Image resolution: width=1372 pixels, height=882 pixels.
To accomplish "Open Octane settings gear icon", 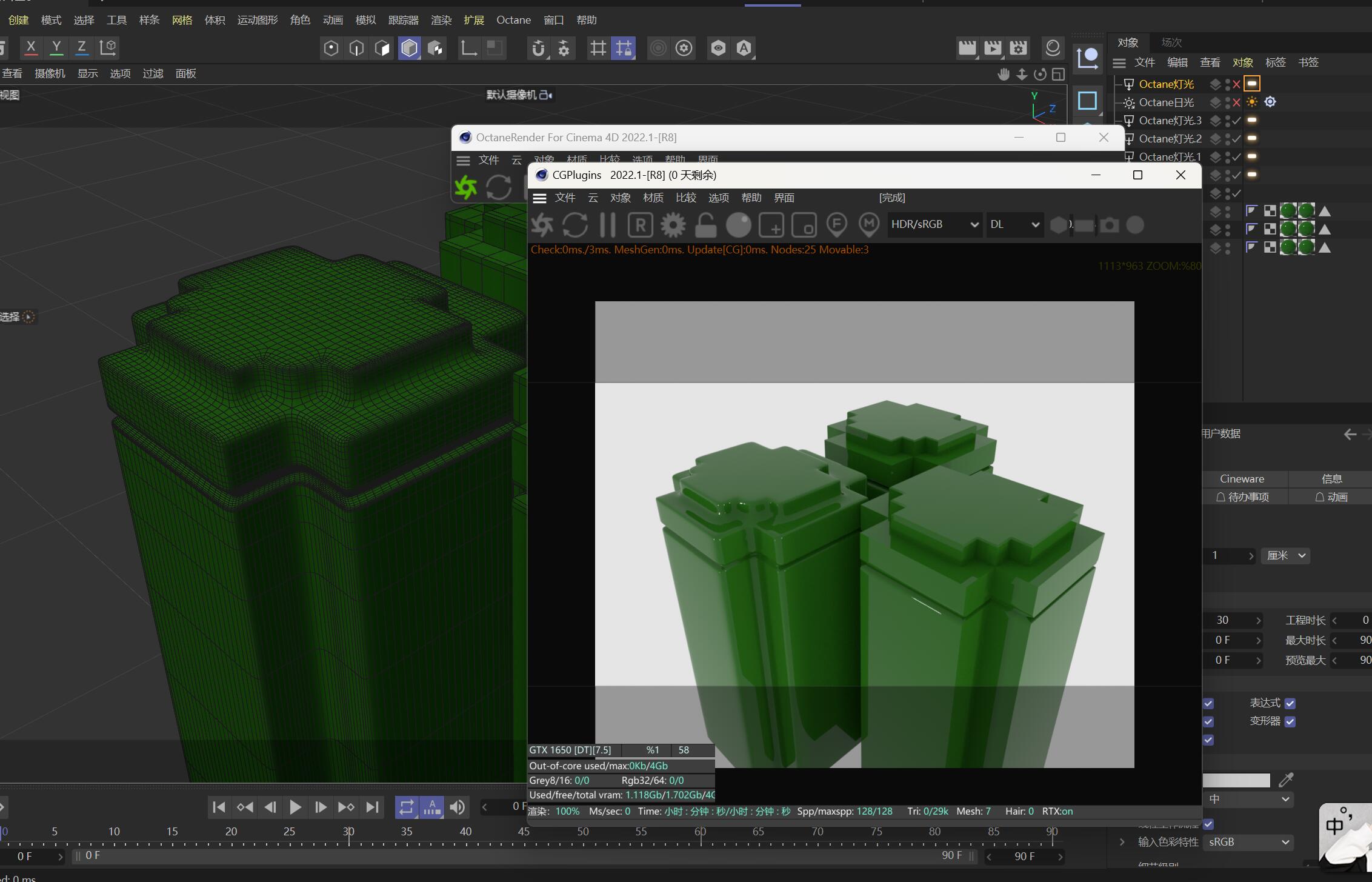I will click(x=673, y=225).
